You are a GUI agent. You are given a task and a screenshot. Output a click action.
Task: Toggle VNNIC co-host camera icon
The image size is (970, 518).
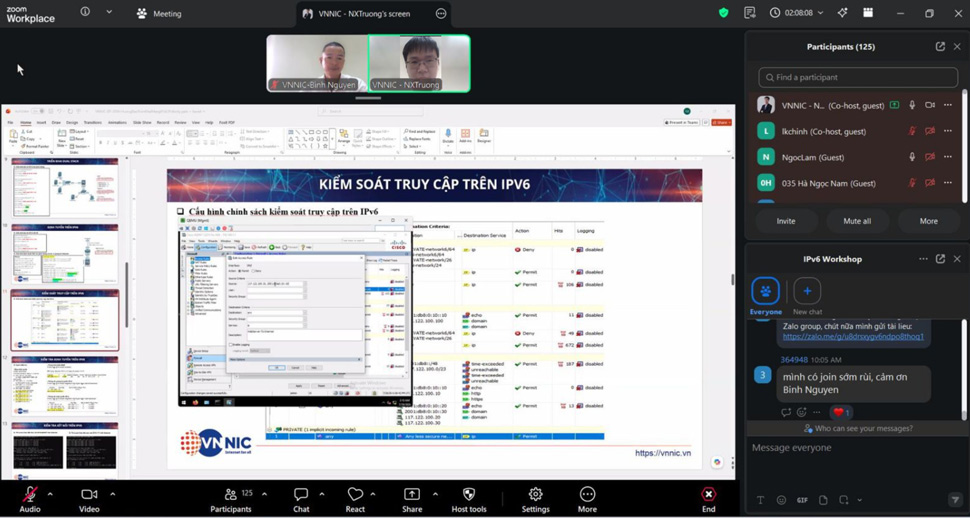coord(930,105)
